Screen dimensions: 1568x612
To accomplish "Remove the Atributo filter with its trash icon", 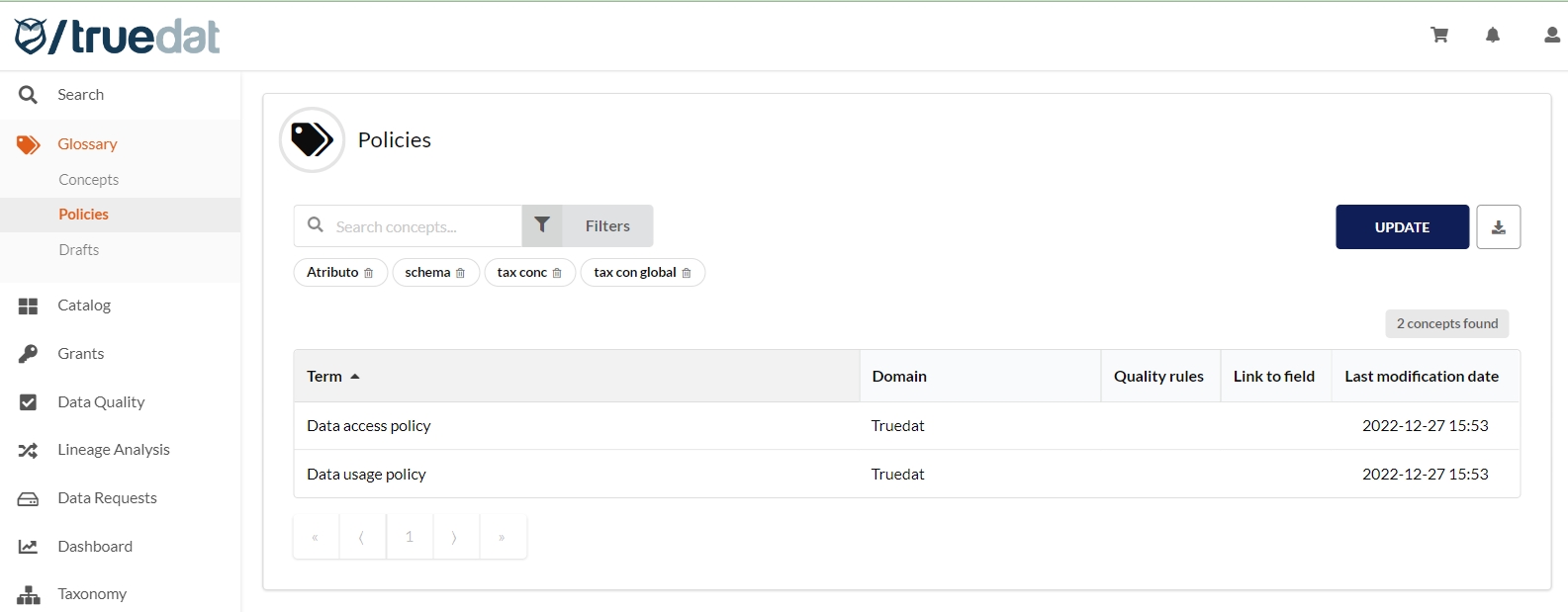I will click(369, 273).
